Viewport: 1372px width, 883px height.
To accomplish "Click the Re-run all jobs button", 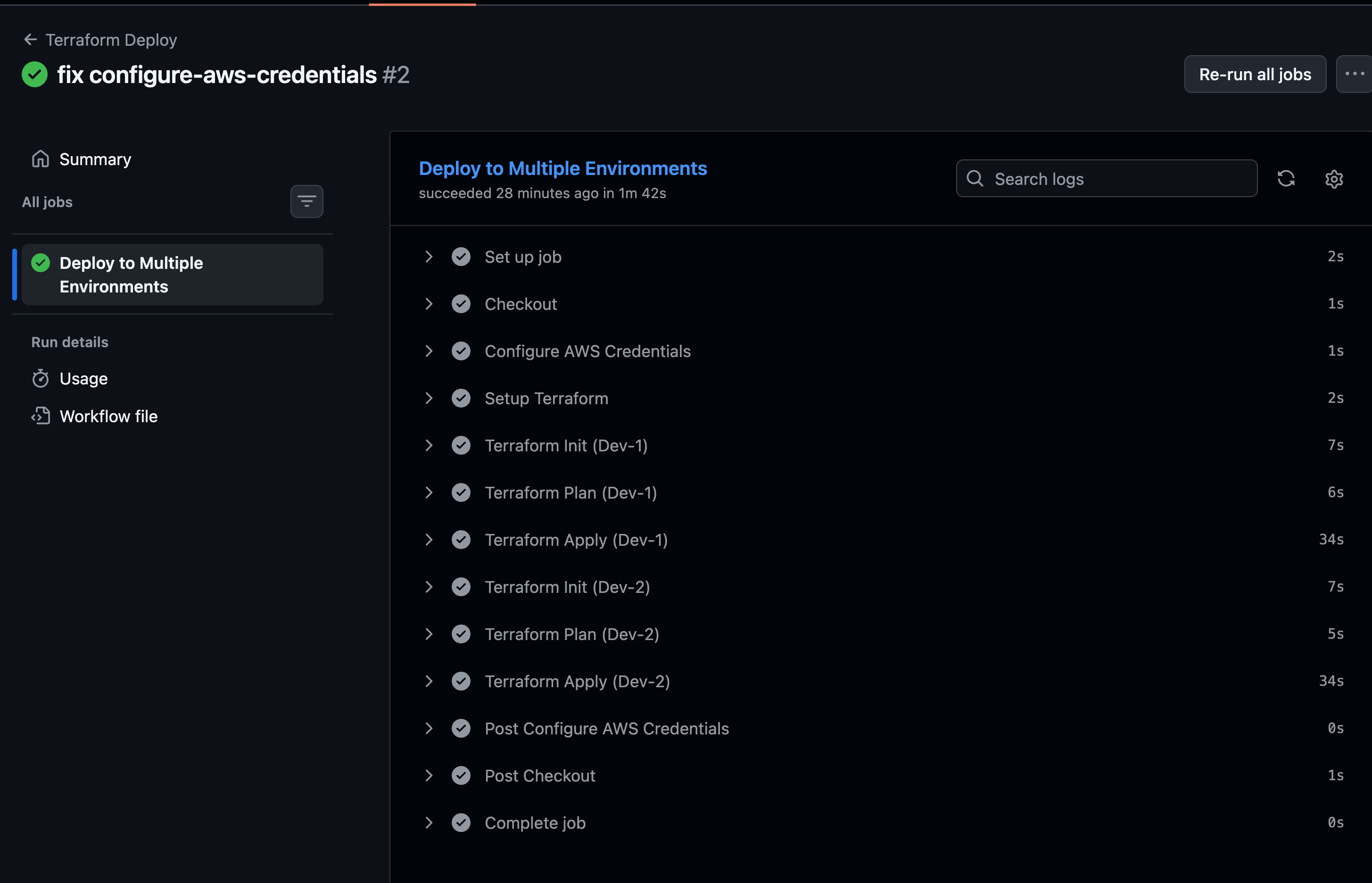I will 1255,74.
